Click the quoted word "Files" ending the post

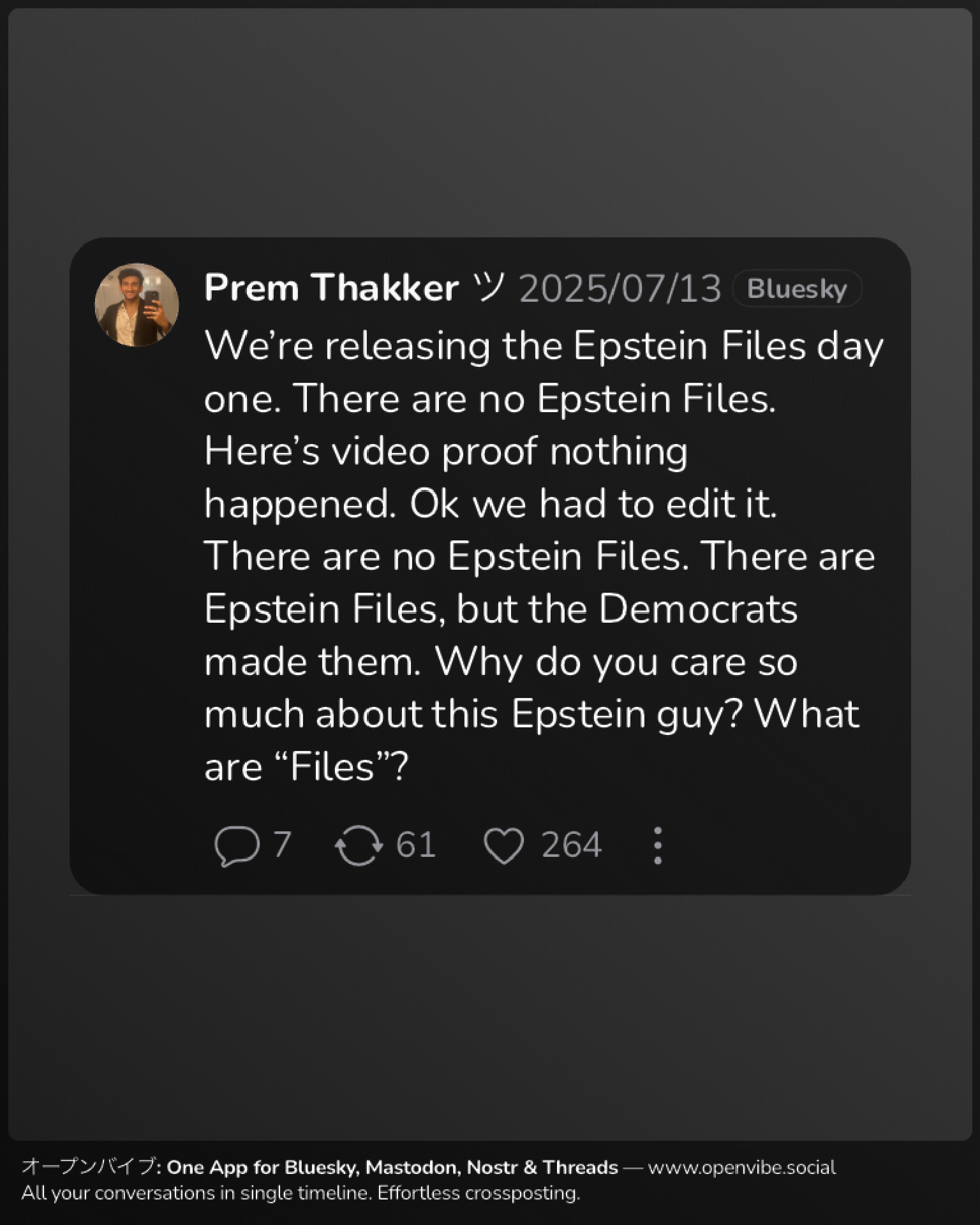click(x=332, y=766)
